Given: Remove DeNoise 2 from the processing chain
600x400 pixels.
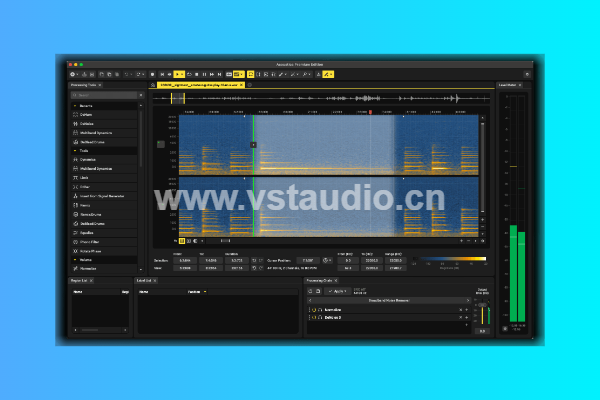Looking at the screenshot, I should [x=460, y=318].
